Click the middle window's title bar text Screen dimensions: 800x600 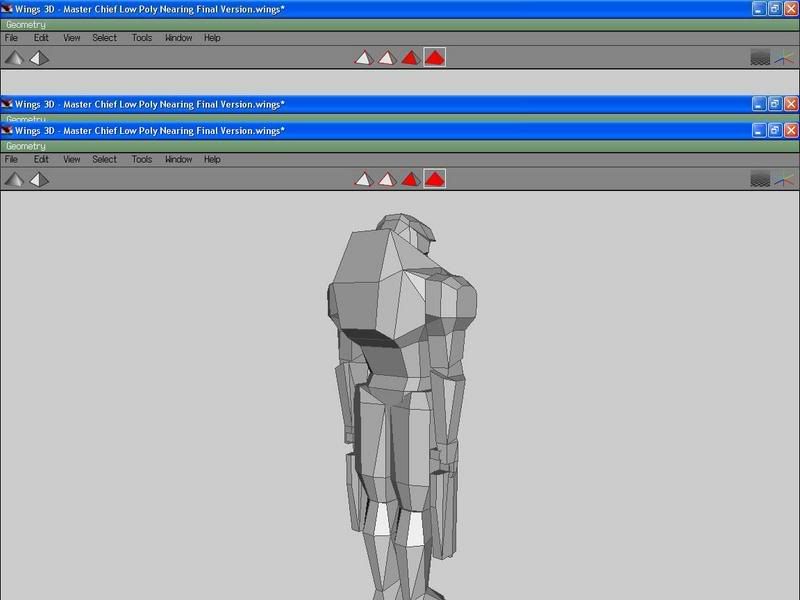149,105
